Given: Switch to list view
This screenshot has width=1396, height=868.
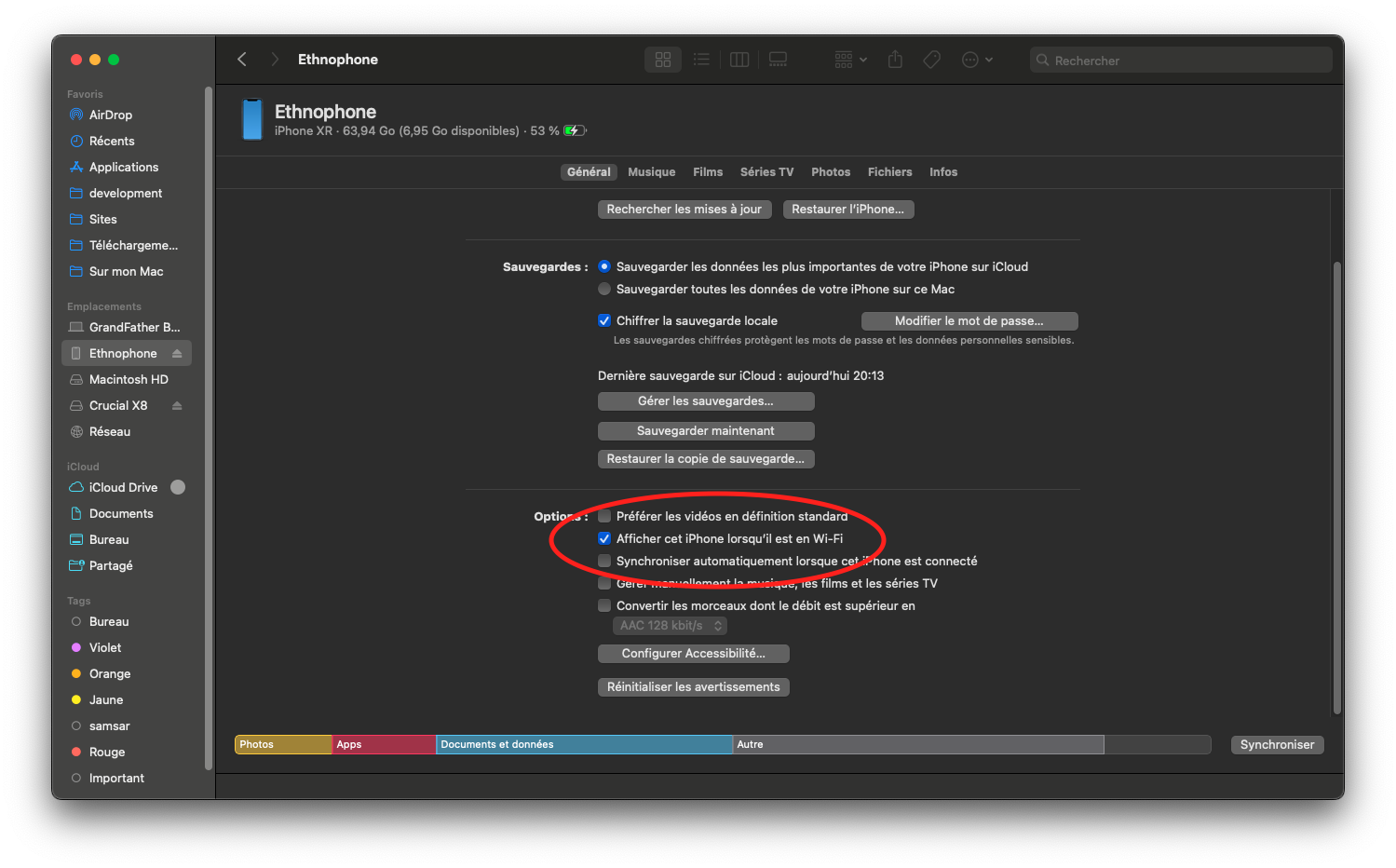Looking at the screenshot, I should (701, 60).
